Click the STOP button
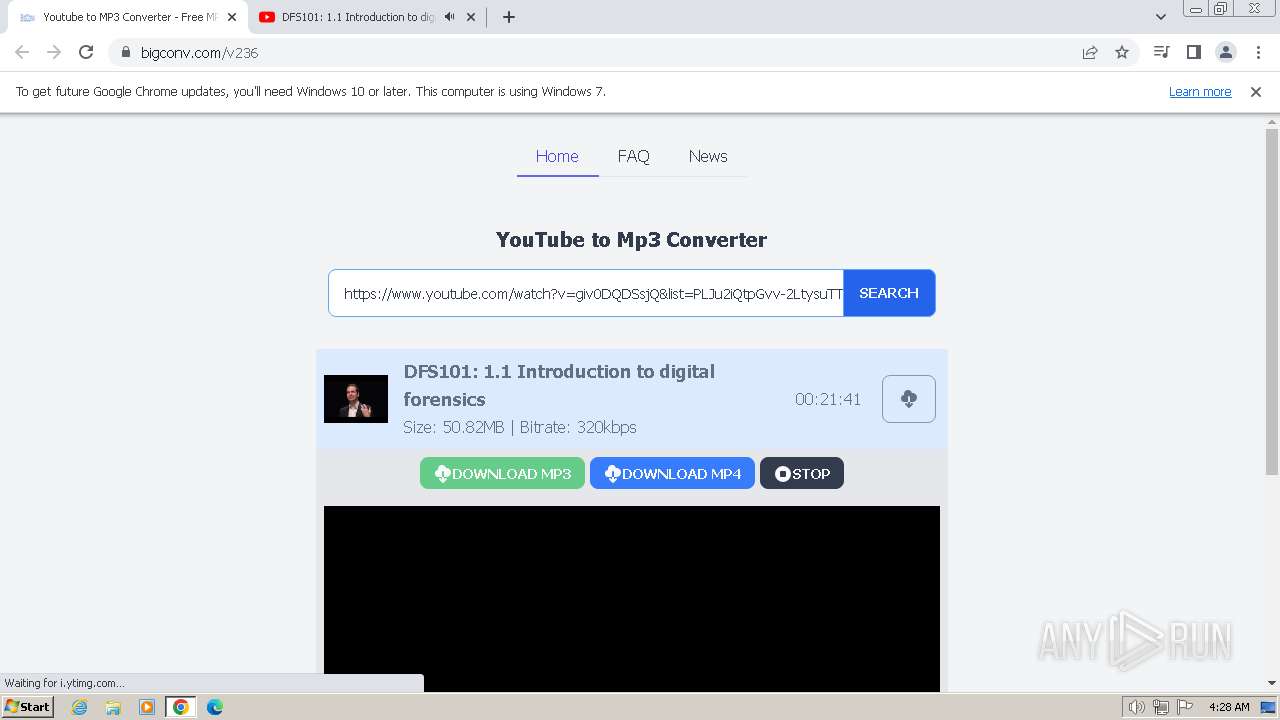This screenshot has width=1280, height=720. [802, 473]
